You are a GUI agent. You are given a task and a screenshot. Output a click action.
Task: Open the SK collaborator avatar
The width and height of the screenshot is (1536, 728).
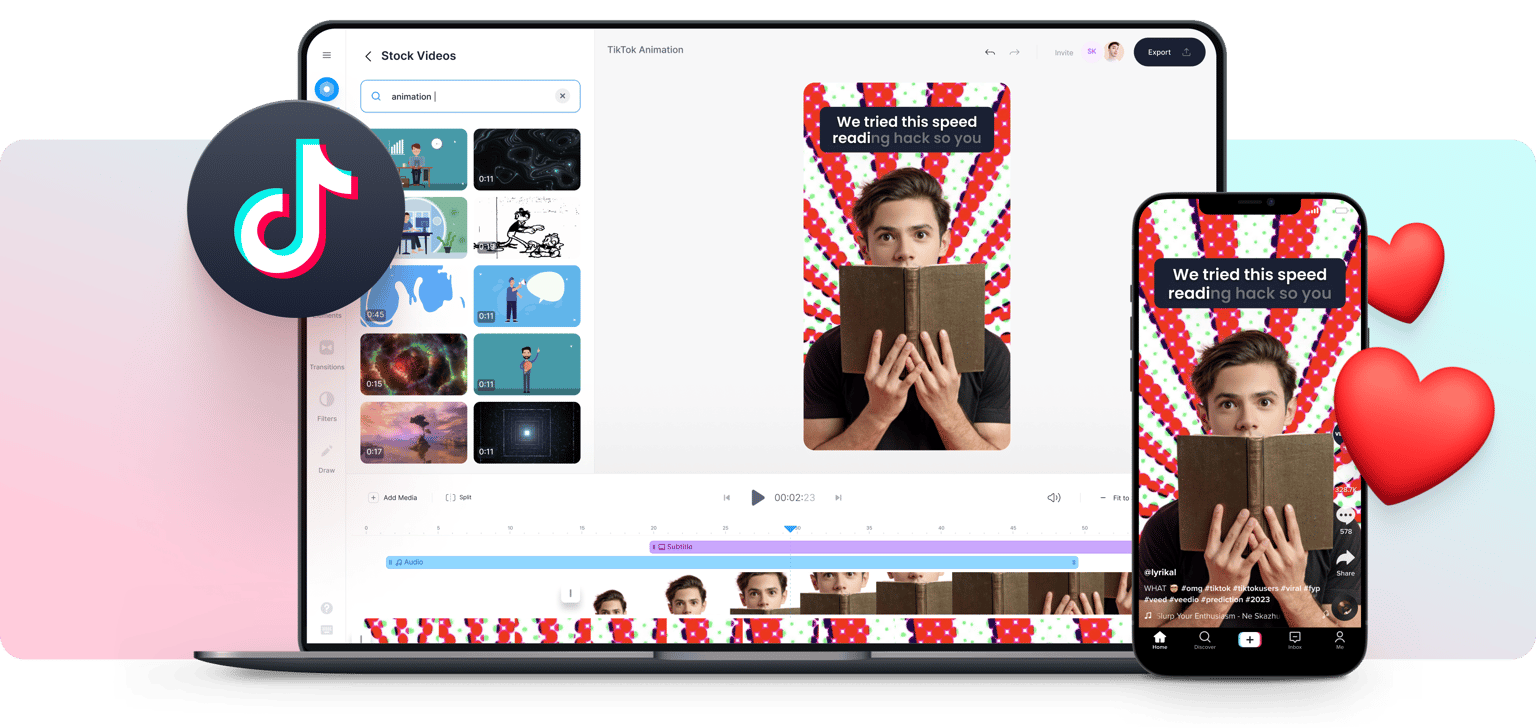click(x=1091, y=52)
